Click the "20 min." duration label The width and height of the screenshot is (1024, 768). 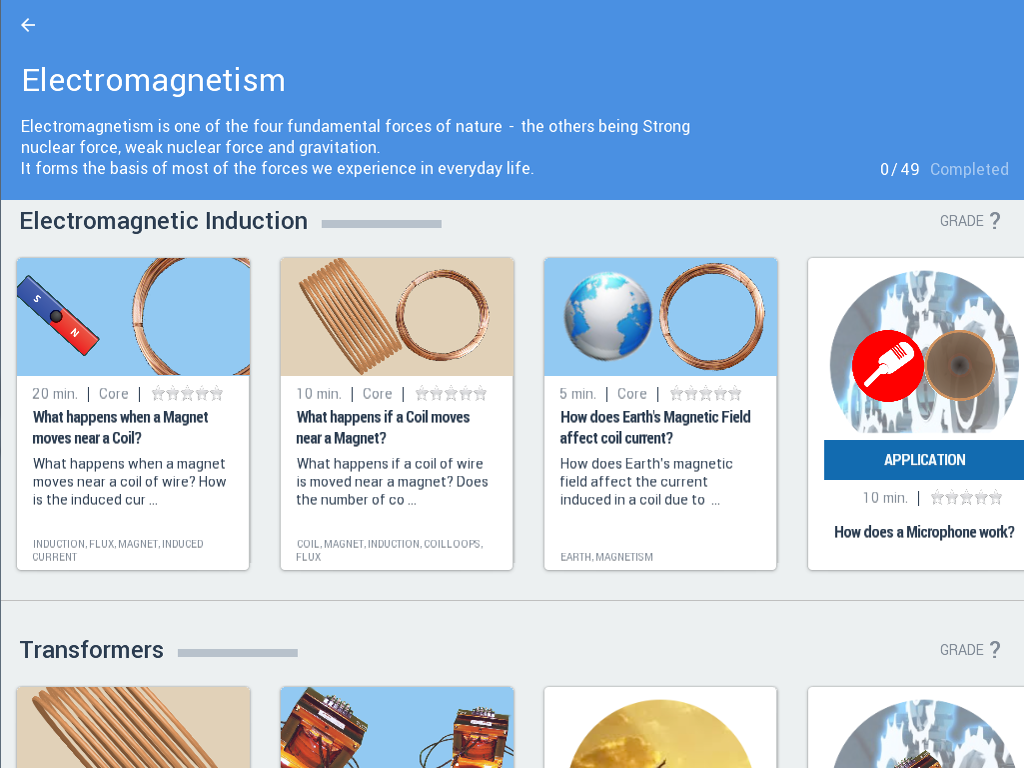[55, 394]
